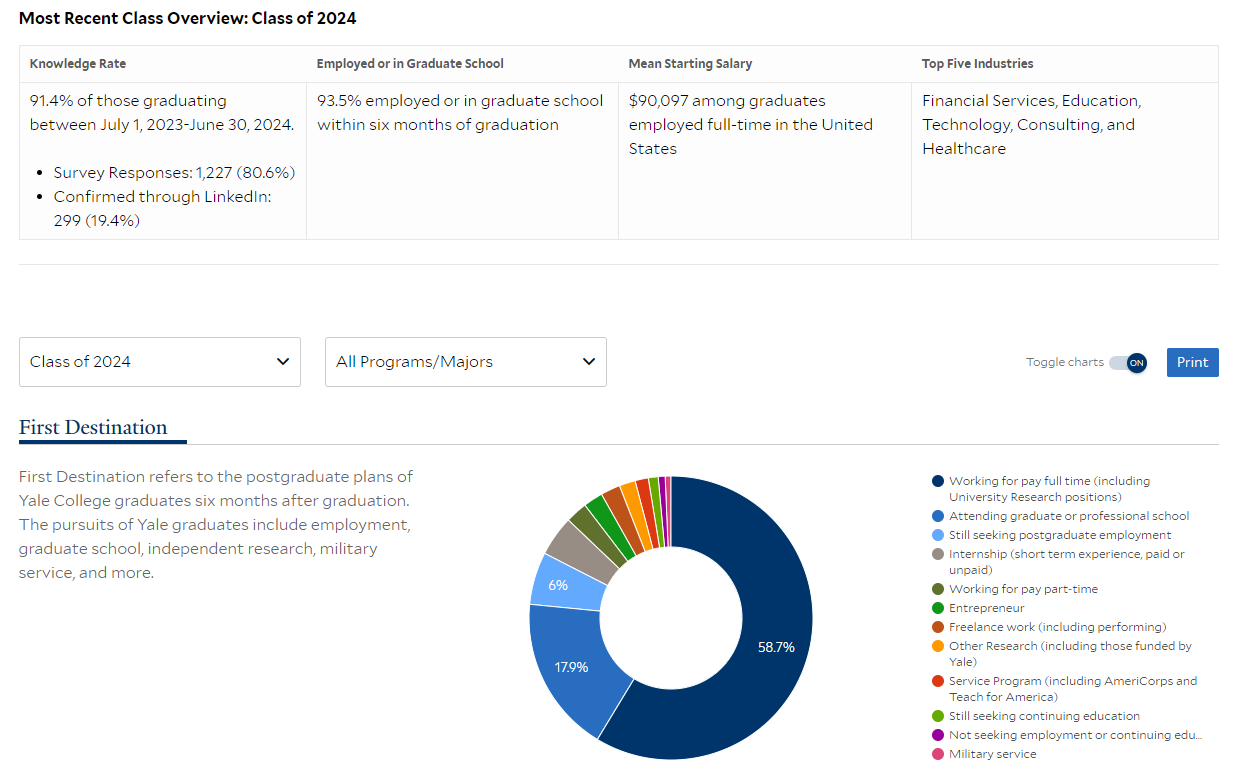The image size is (1237, 784).
Task: Click the 6% light blue donut segment
Action: tap(560, 584)
